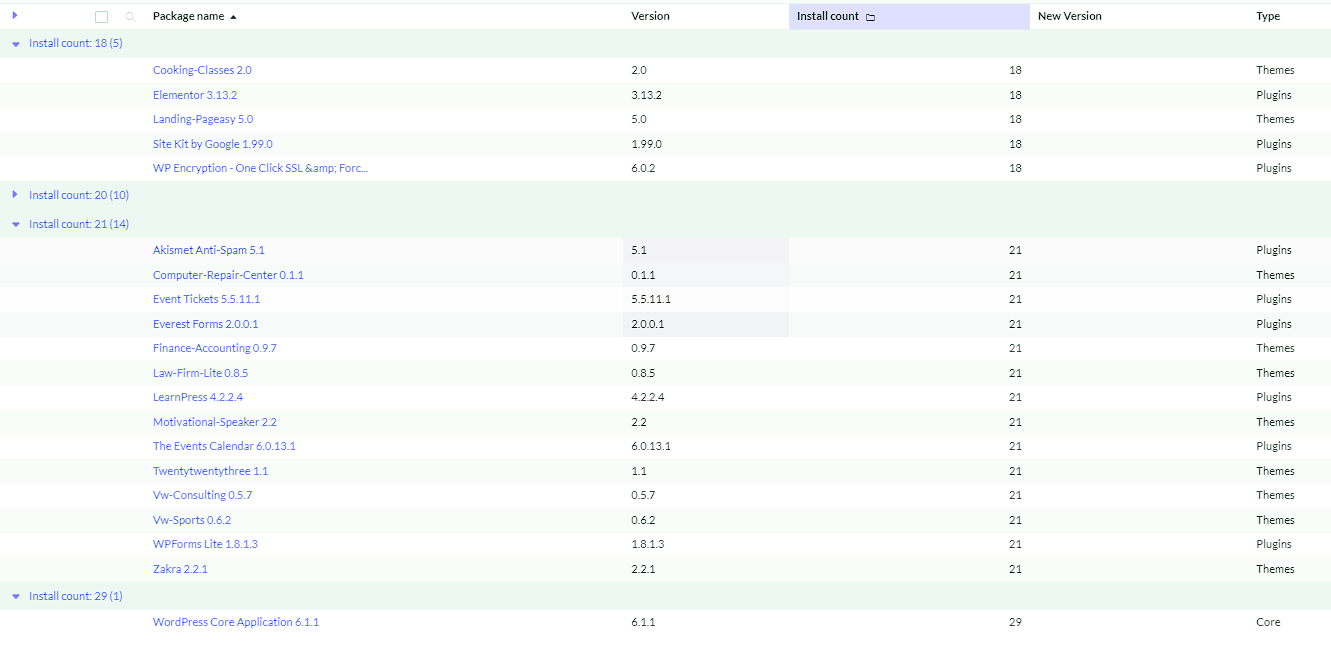Open LearnPress 4.2.2.4 link
Viewport: 1331px width, 653px height.
[198, 397]
